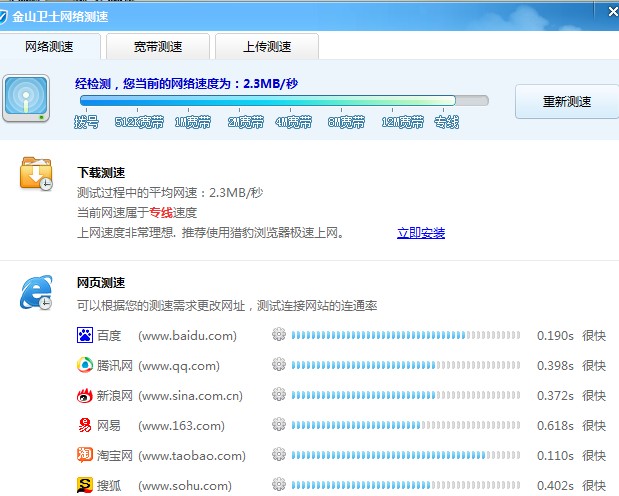Click the wireless network speed test icon
The width and height of the screenshot is (619, 496).
pos(26,98)
